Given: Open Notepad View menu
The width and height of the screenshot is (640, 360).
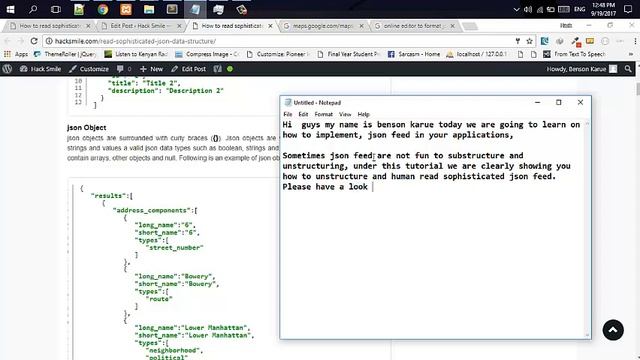Looking at the screenshot, I should coord(345,114).
